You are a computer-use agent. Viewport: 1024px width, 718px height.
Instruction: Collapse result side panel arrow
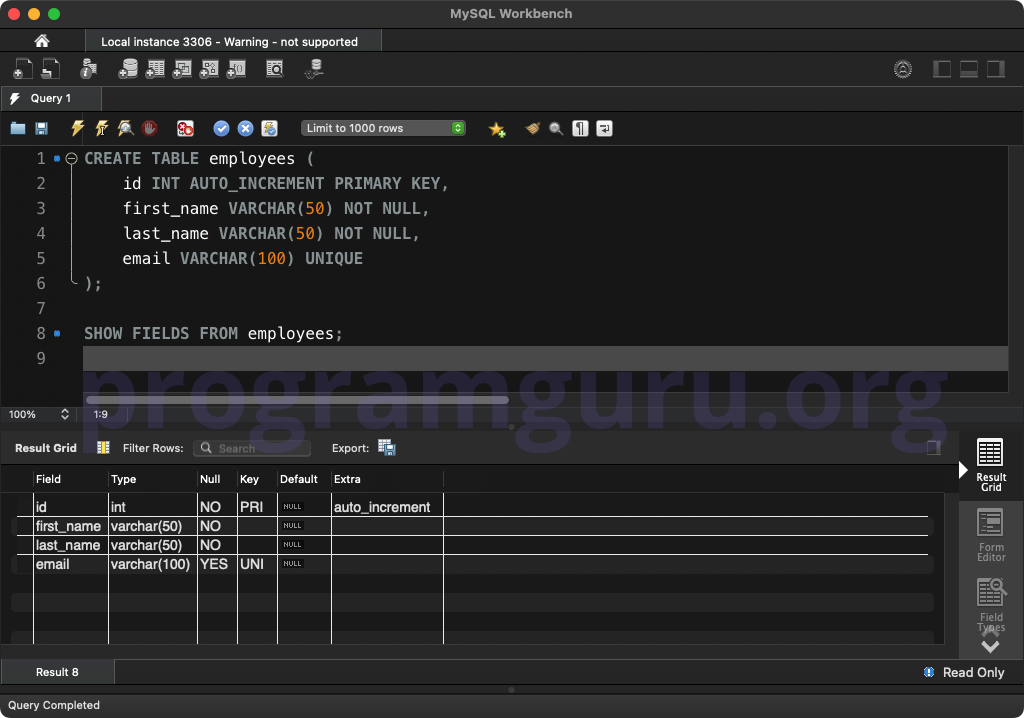963,470
